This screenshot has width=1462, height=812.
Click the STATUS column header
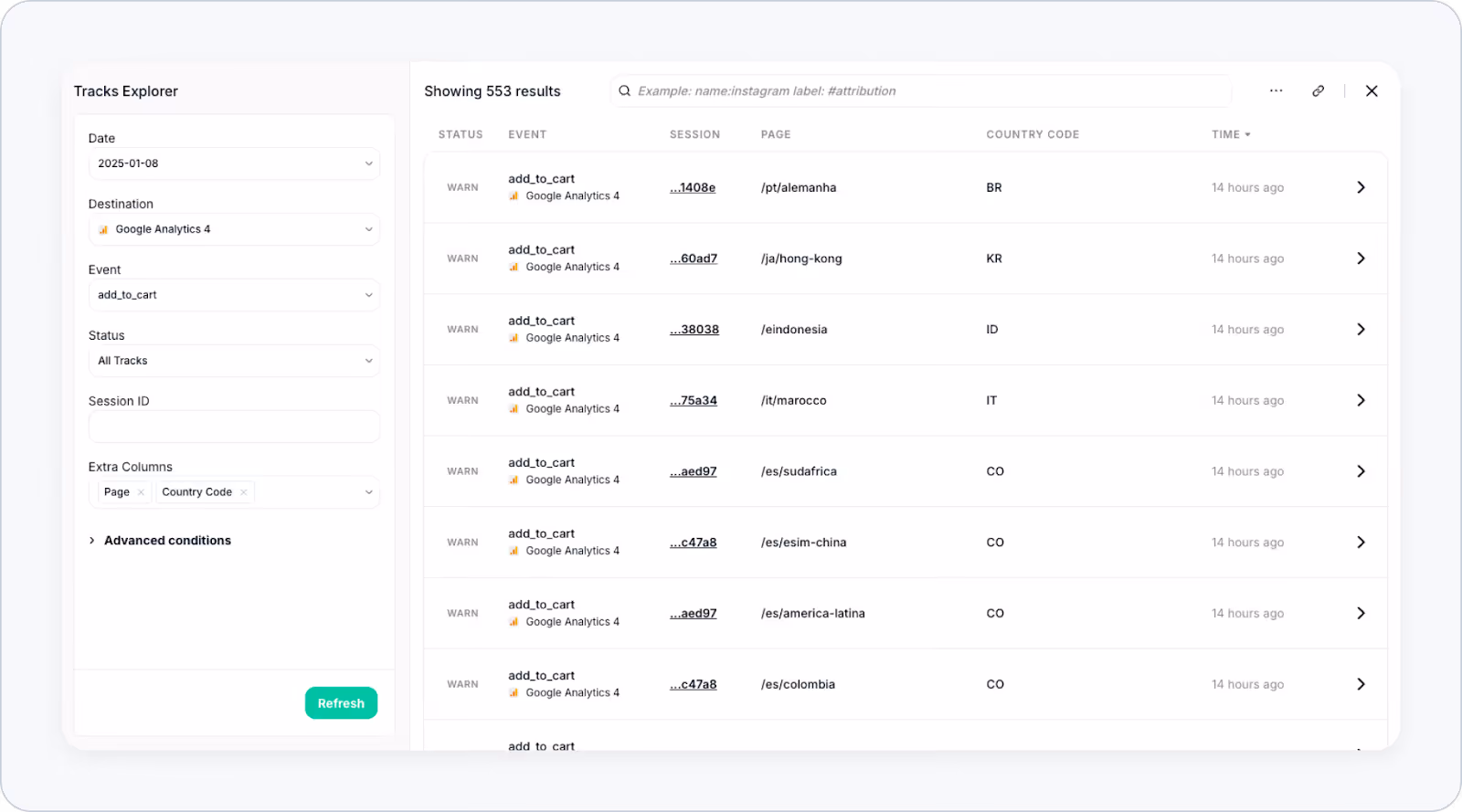(461, 134)
